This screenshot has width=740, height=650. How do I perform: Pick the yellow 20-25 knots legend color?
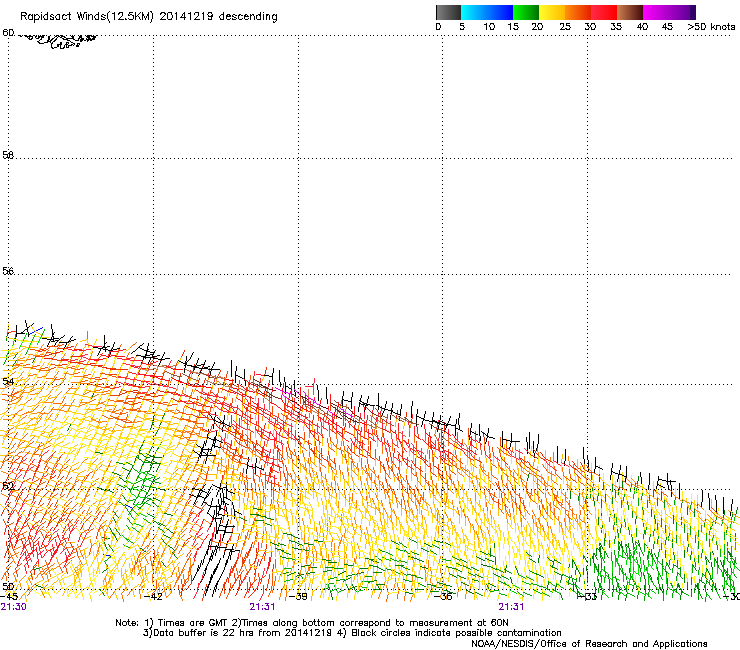(x=552, y=12)
